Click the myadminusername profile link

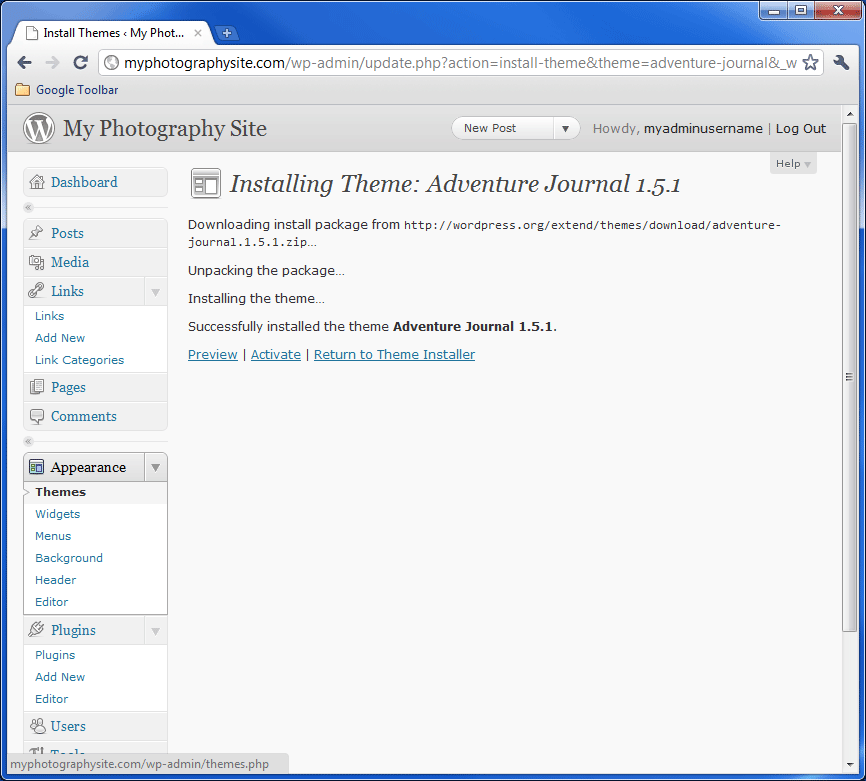point(703,128)
